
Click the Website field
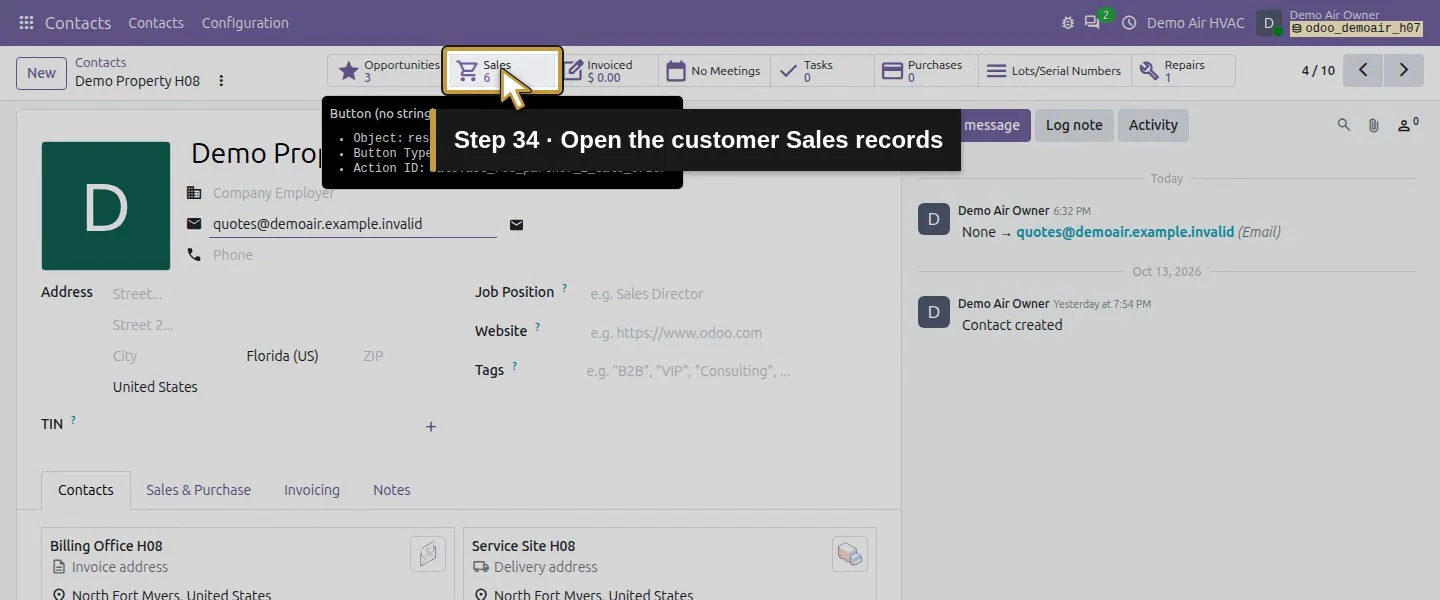[x=731, y=333]
